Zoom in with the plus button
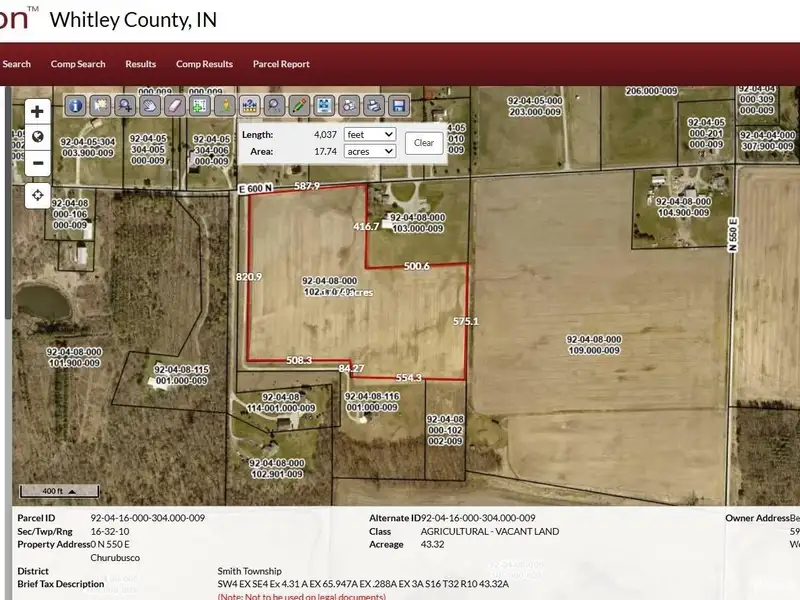The image size is (800, 600). click(37, 112)
